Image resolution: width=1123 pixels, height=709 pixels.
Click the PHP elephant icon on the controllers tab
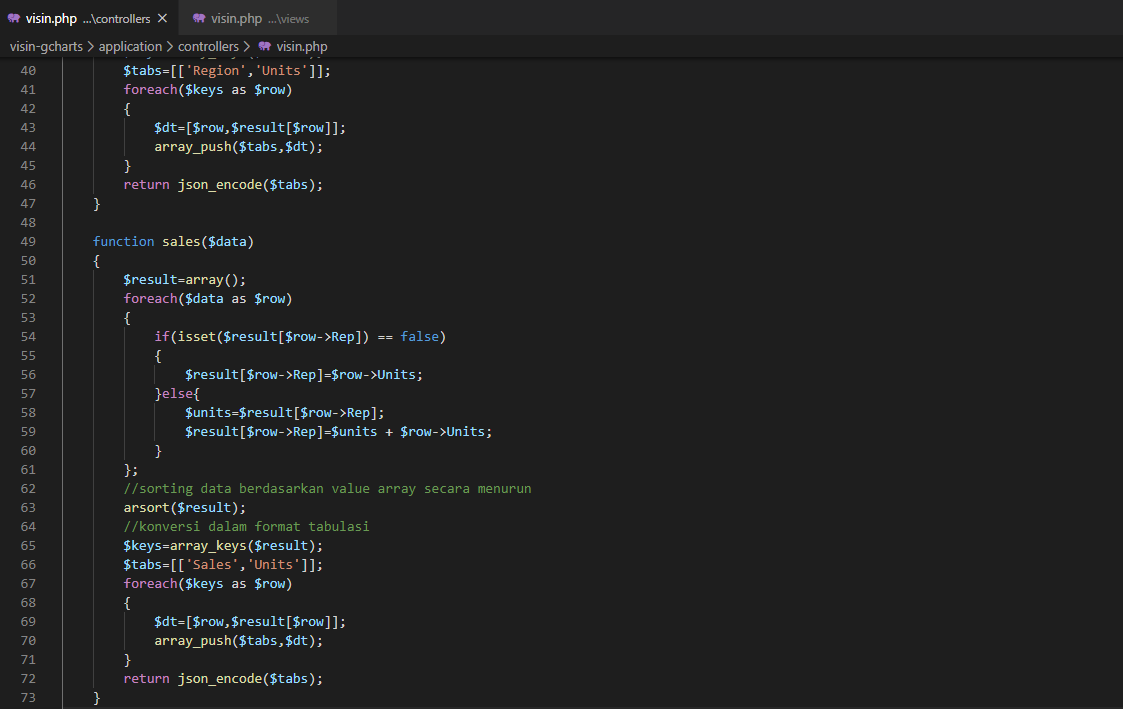click(x=14, y=18)
